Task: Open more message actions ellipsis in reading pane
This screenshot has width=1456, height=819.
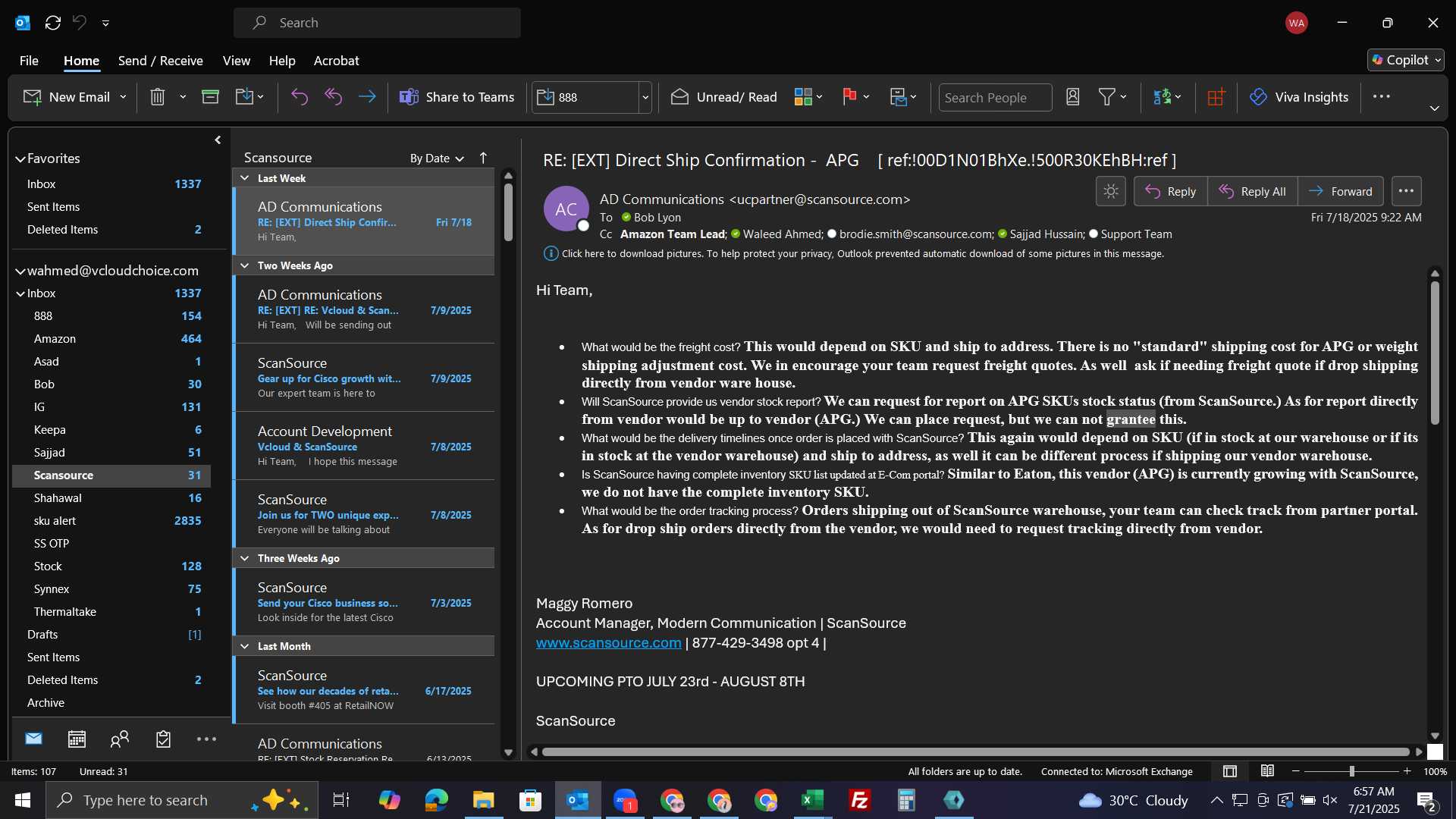Action: [1406, 191]
